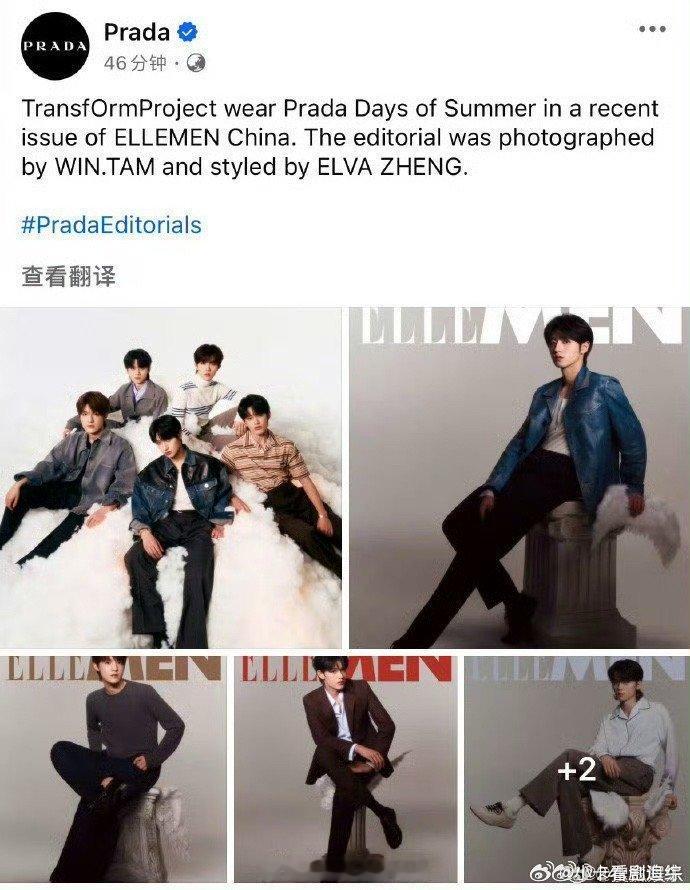Open the 46分钟 post timestamp
The height and width of the screenshot is (890, 690).
point(135,63)
